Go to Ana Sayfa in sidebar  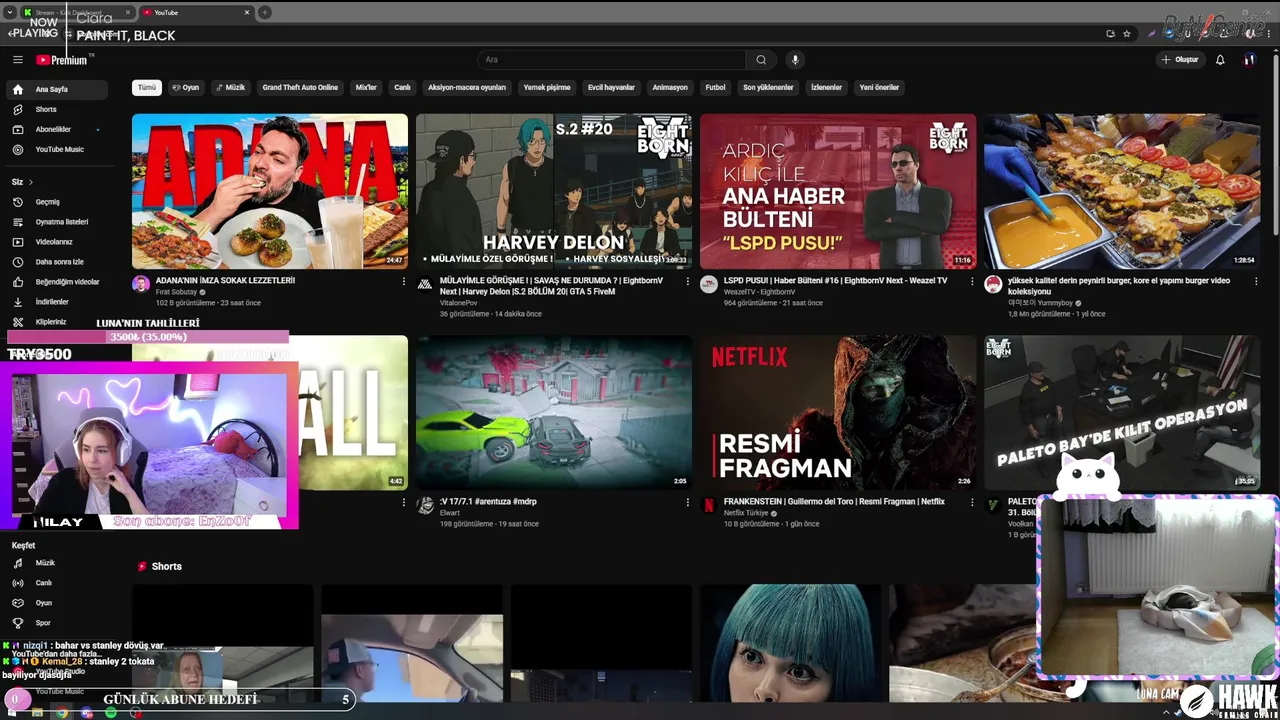[57, 89]
